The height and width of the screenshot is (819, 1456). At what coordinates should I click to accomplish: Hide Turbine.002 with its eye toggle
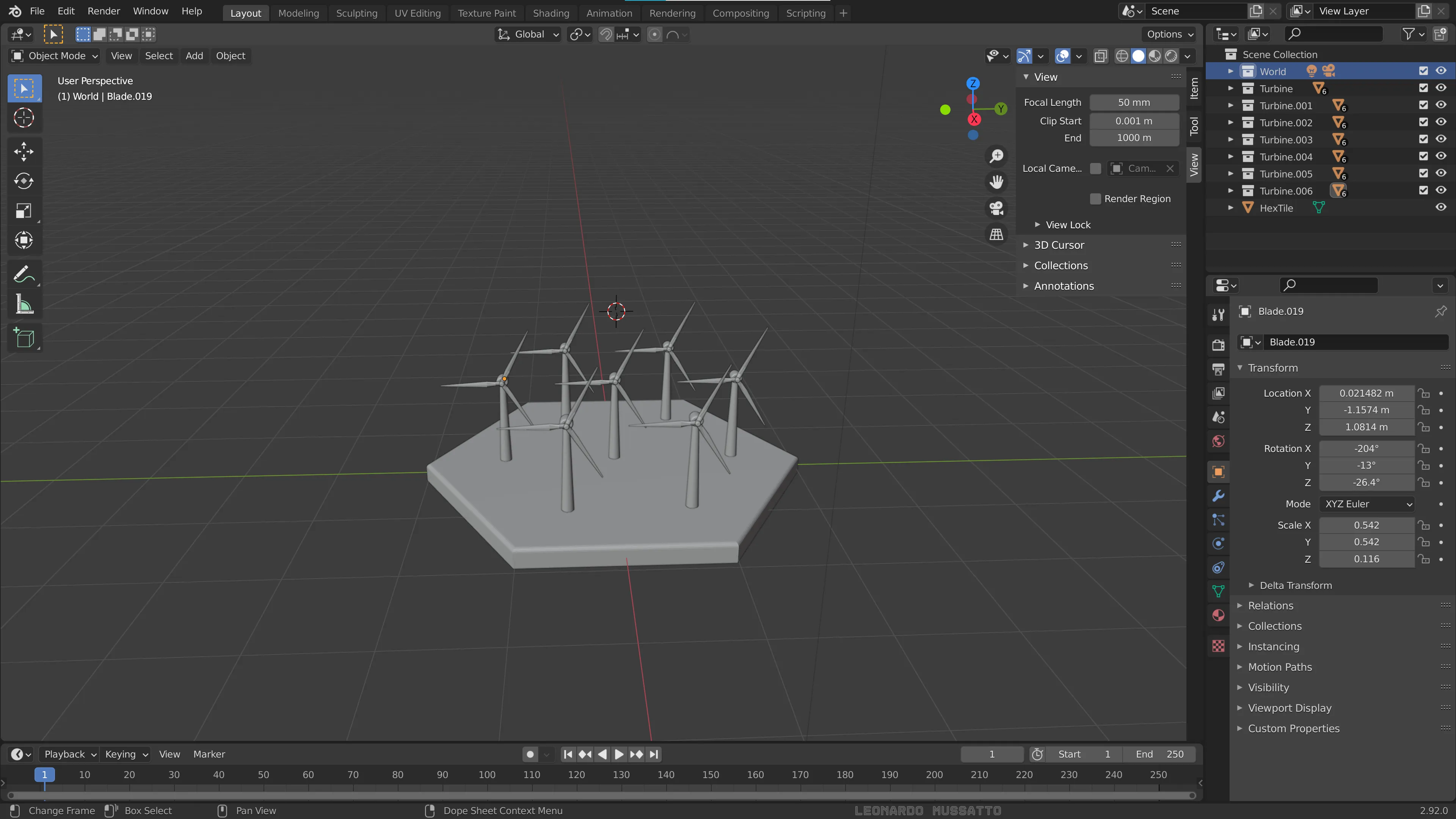point(1441,122)
